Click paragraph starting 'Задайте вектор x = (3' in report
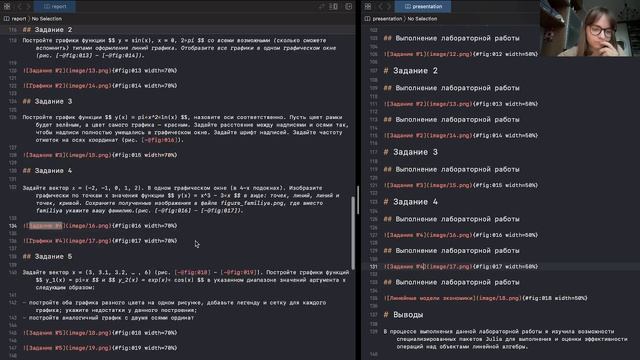Viewport: 640px width, 360px height. coord(186,280)
